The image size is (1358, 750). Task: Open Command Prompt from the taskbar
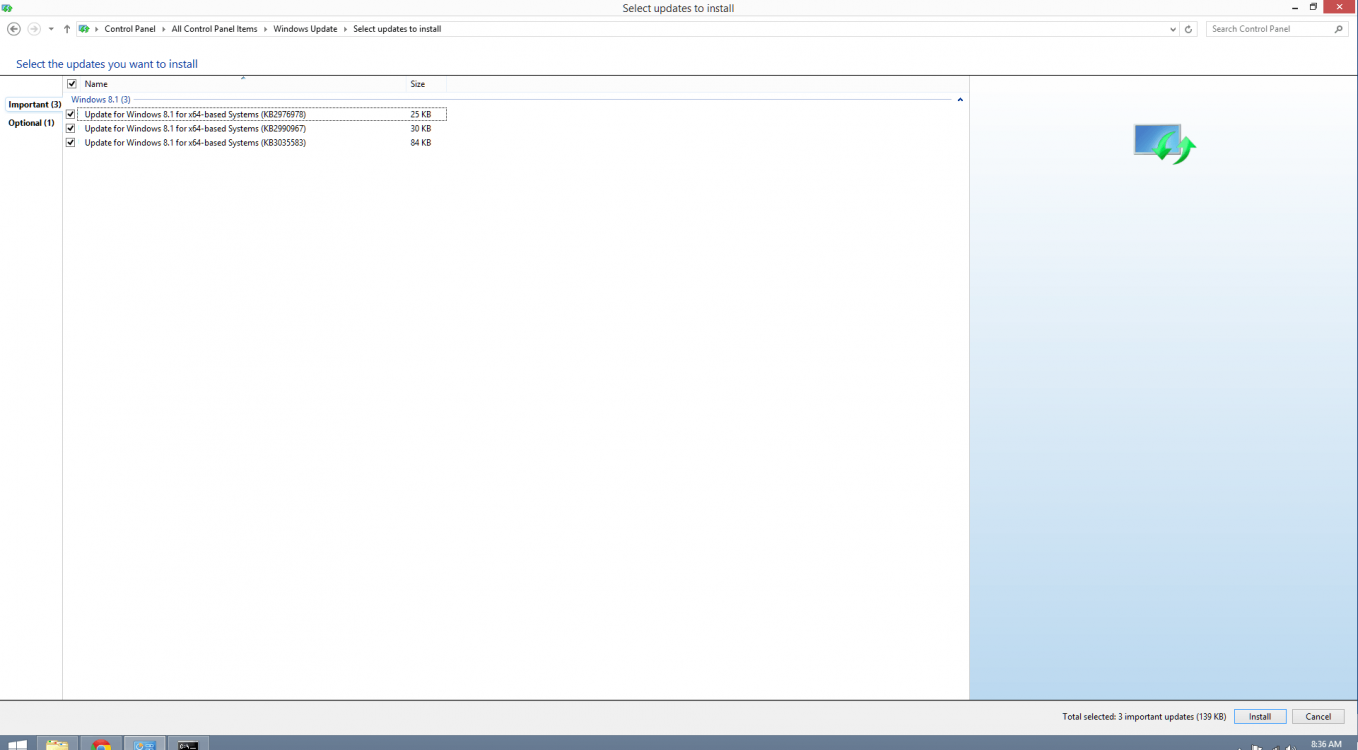pos(188,744)
